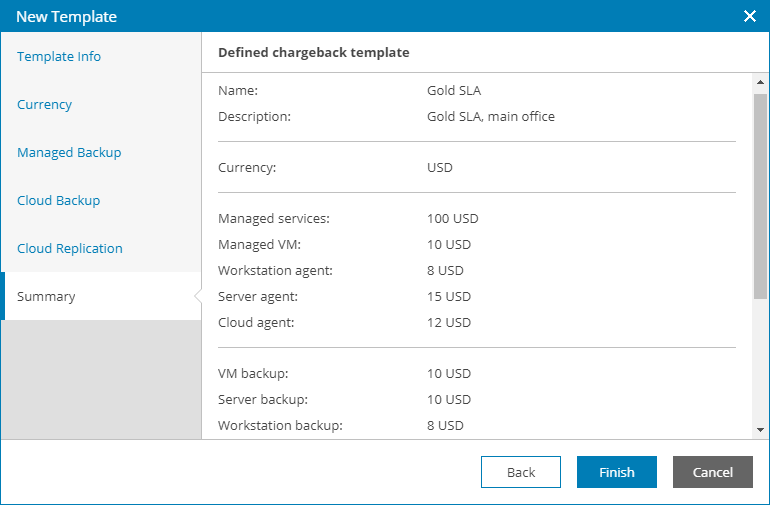This screenshot has height=505, width=770.
Task: Click the Cloud agent 12 USD value
Action: coord(445,323)
